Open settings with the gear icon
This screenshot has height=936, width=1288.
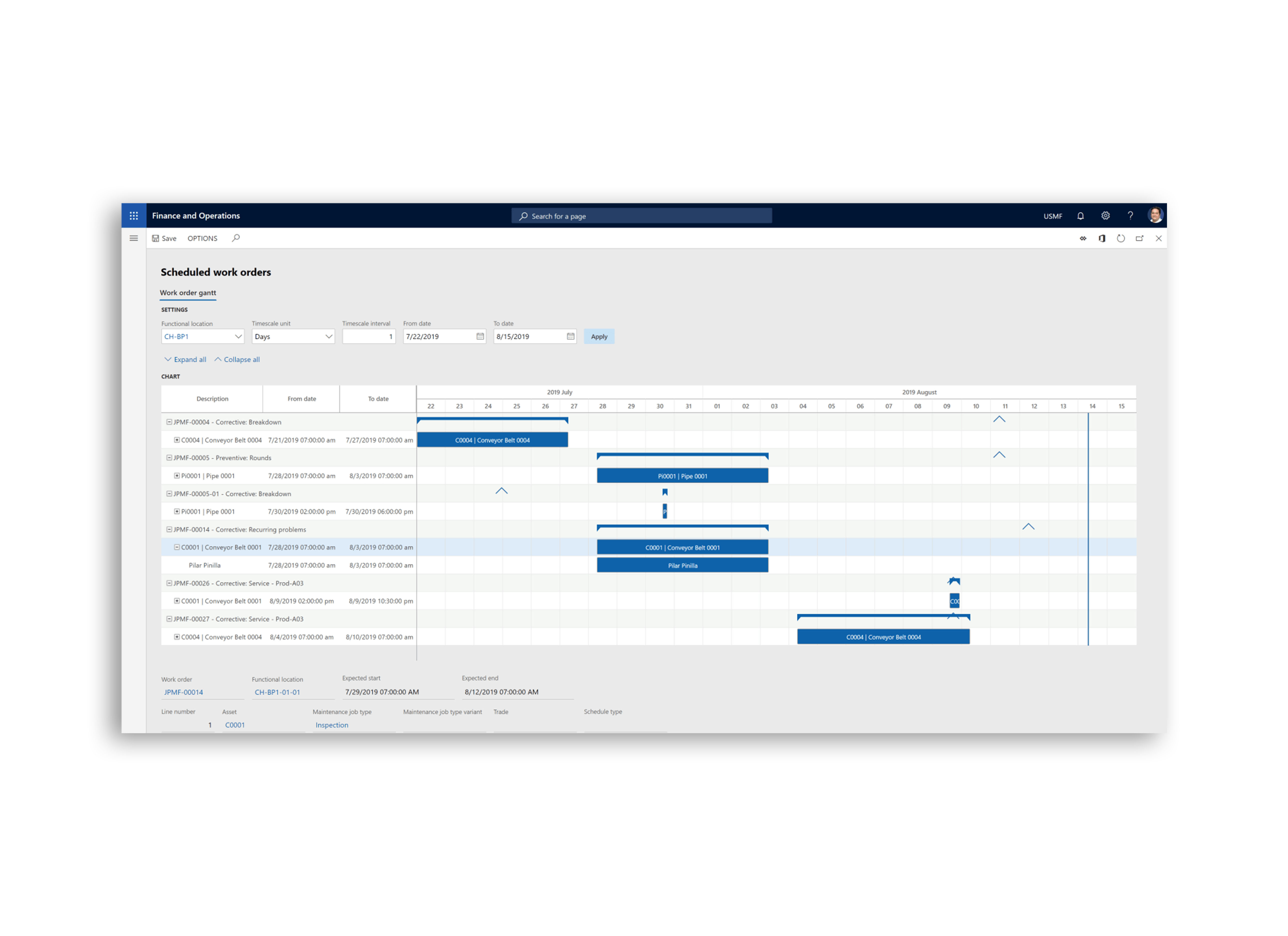click(x=1106, y=216)
